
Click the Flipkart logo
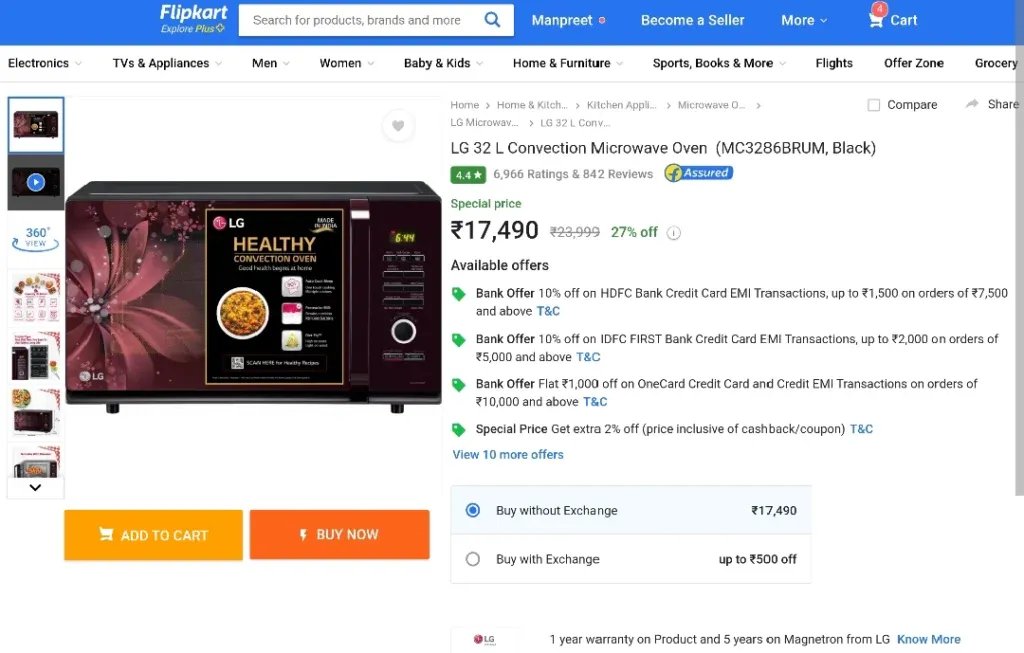coord(193,18)
